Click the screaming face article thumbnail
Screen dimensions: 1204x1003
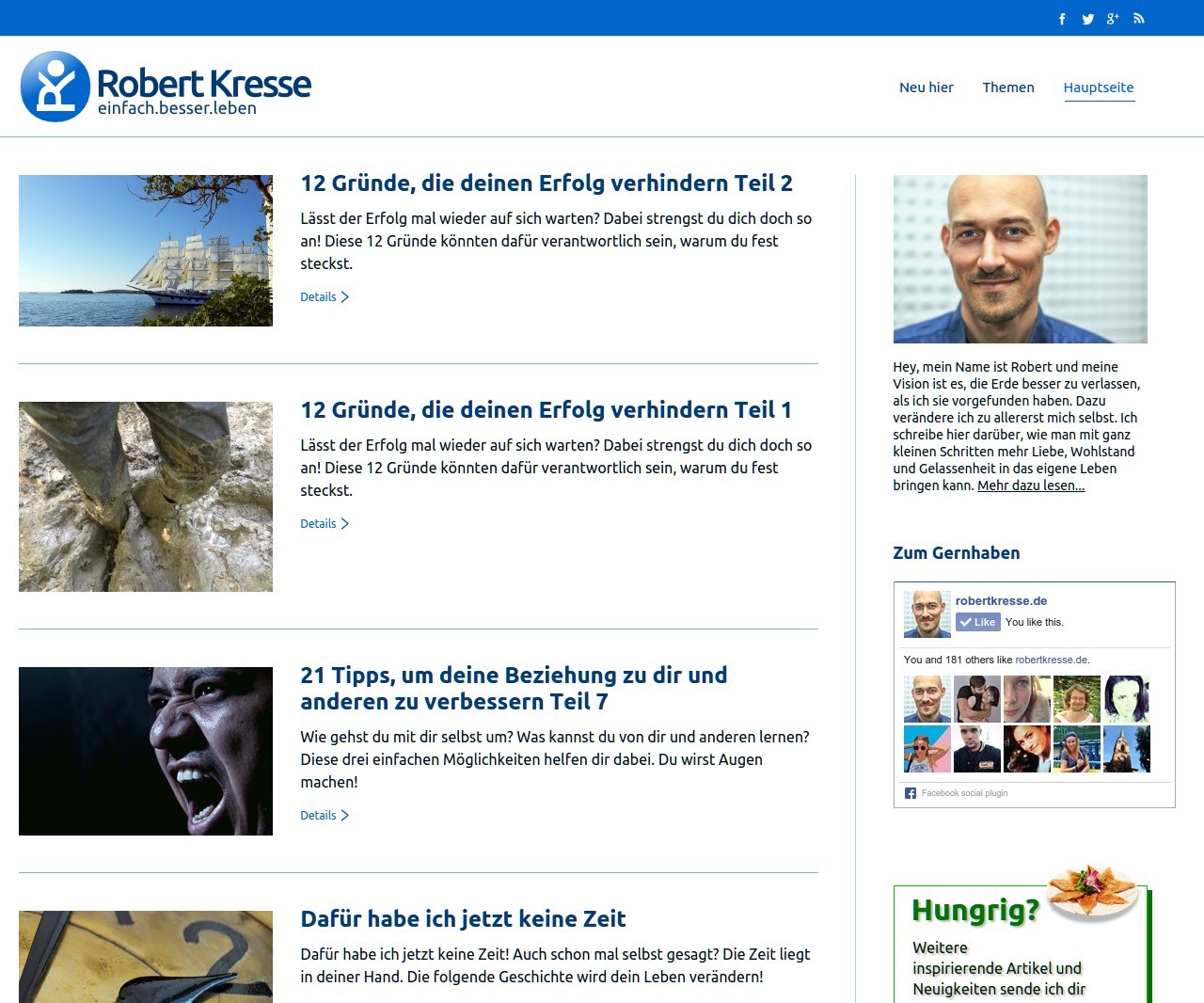point(146,751)
